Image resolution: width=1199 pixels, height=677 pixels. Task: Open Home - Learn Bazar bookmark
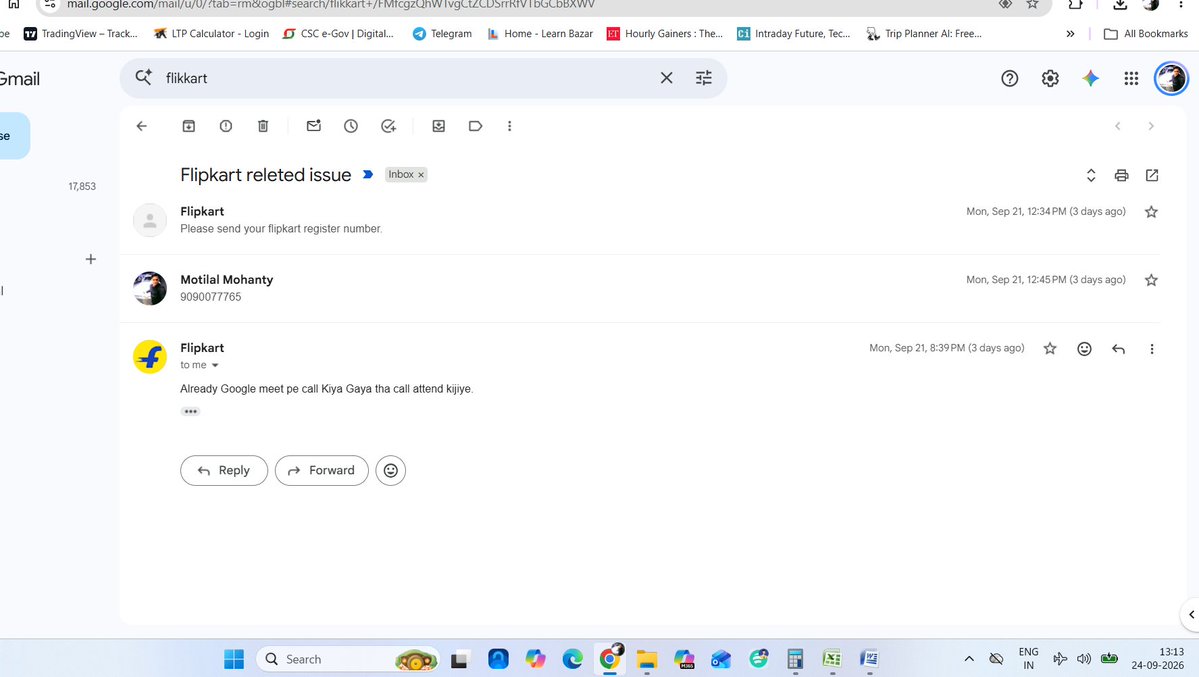click(540, 34)
